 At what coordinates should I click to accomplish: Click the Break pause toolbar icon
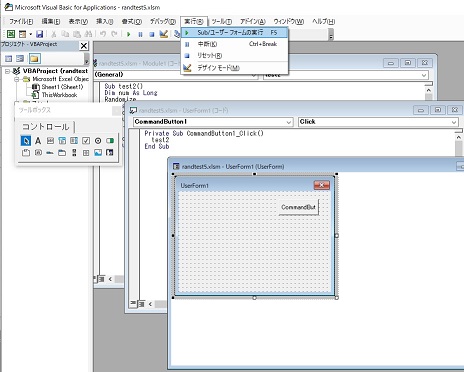click(140, 34)
